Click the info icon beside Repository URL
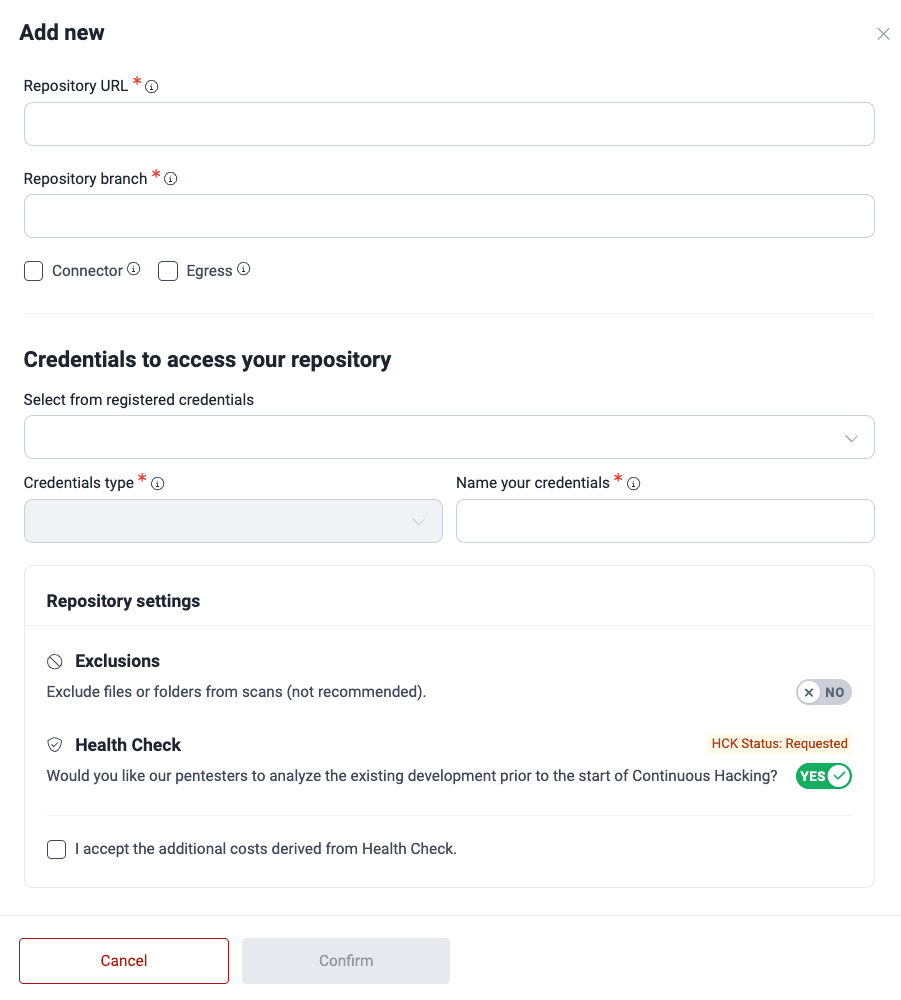 151,86
